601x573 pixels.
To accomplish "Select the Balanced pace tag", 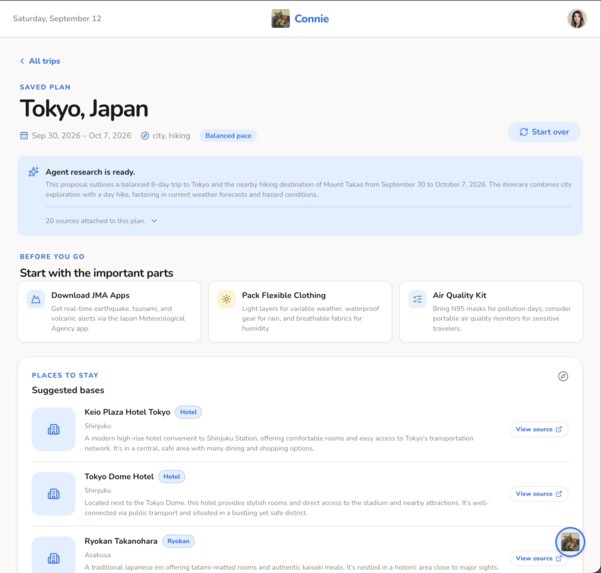I will [x=228, y=136].
